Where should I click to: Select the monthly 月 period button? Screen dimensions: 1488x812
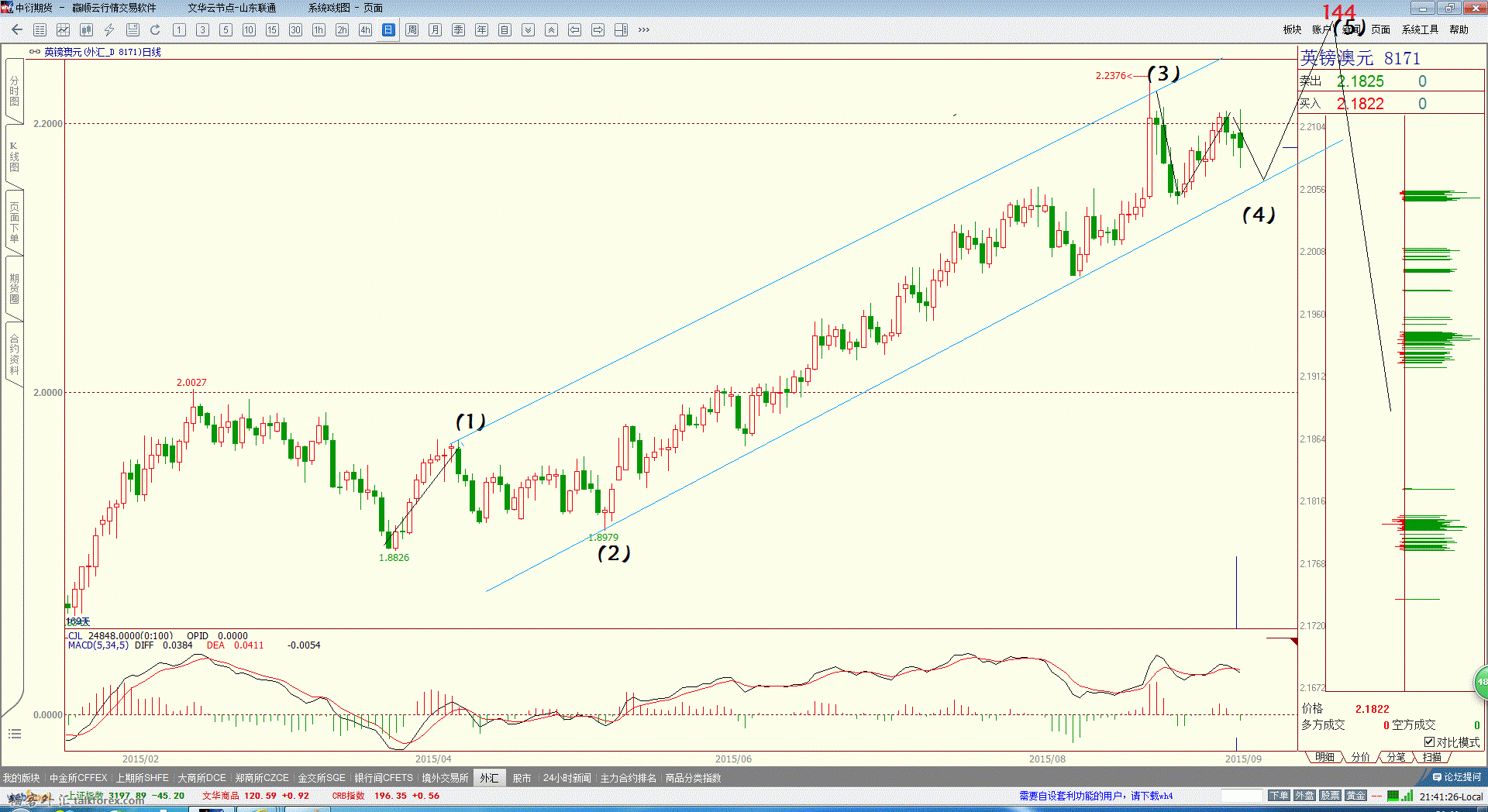point(435,29)
